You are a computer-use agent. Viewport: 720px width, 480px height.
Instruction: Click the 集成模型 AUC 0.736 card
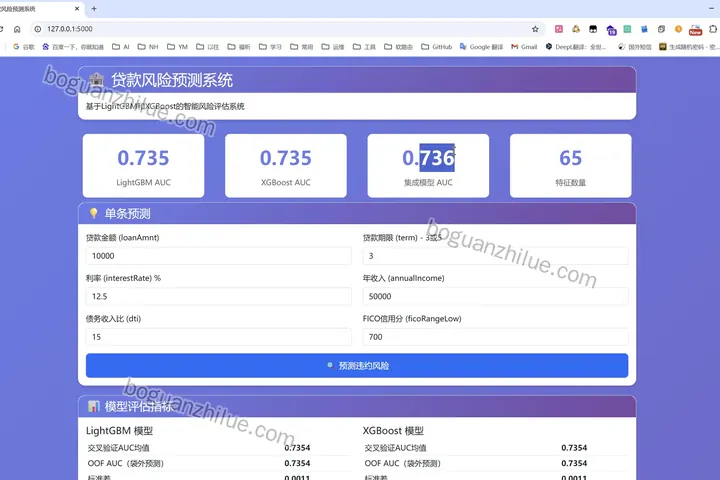428,166
